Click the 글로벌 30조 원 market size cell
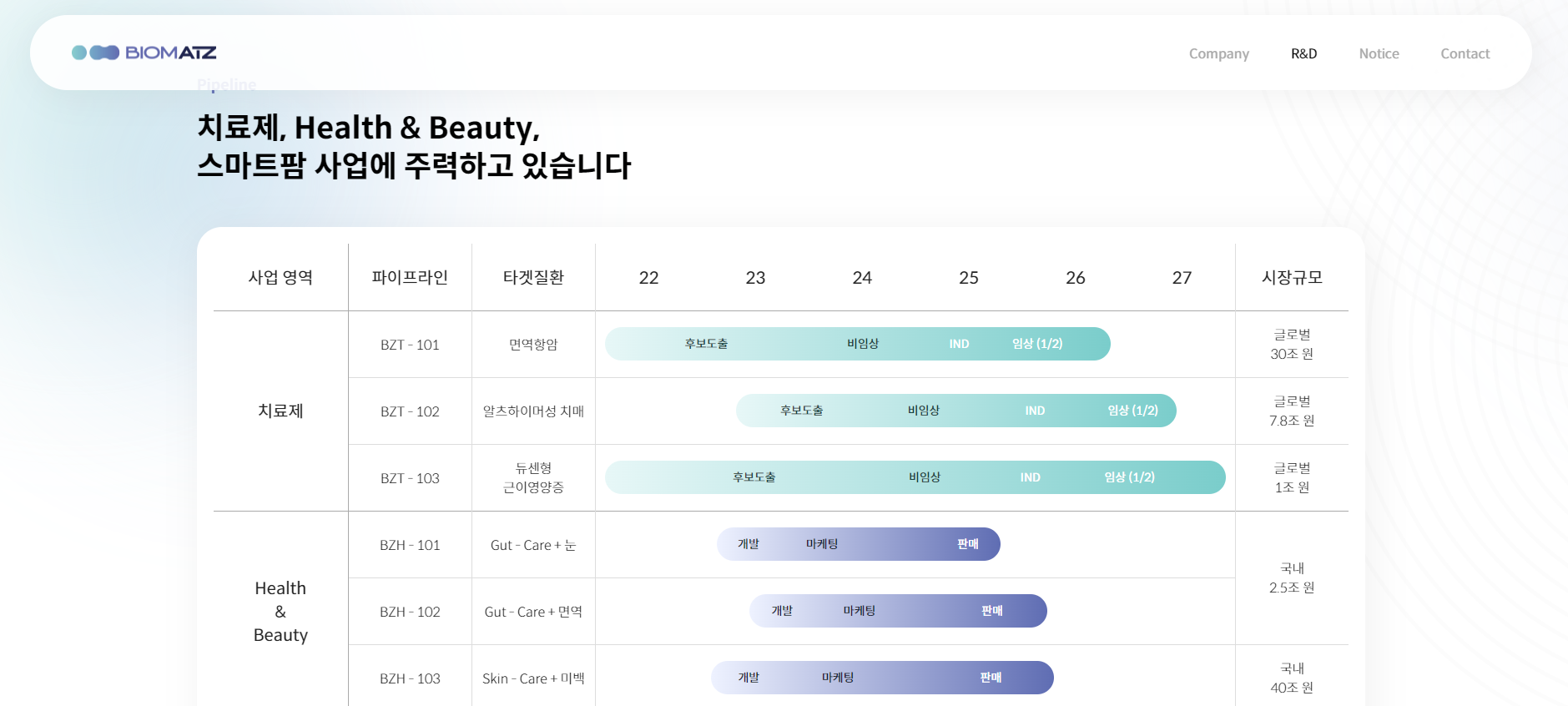Viewport: 1568px width, 706px height. pyautogui.click(x=1292, y=344)
